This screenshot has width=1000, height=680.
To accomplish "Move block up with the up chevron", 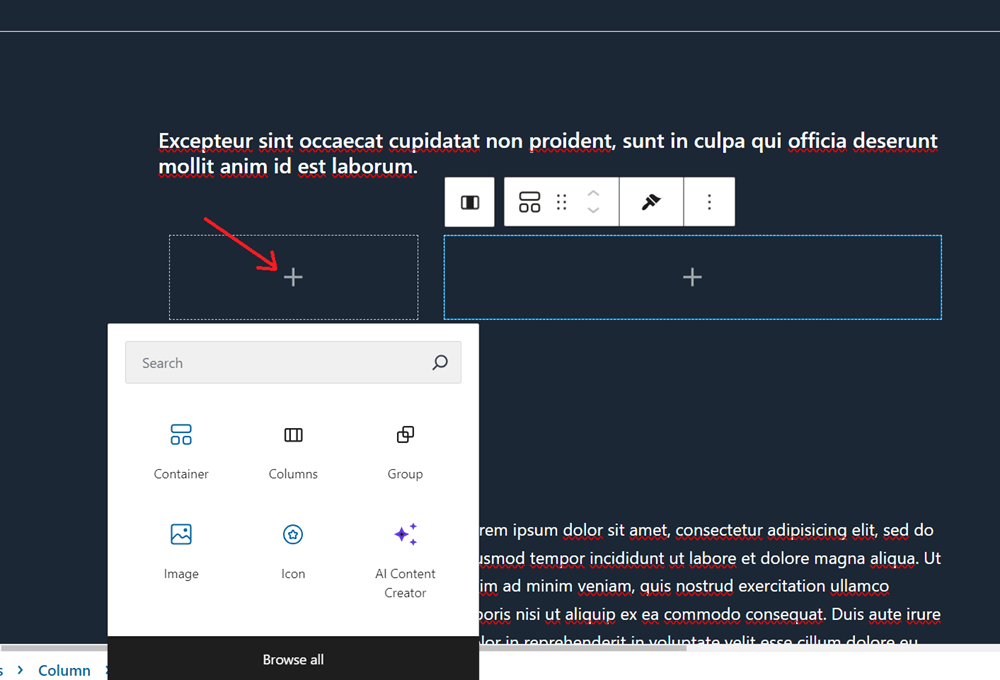I will 593,194.
